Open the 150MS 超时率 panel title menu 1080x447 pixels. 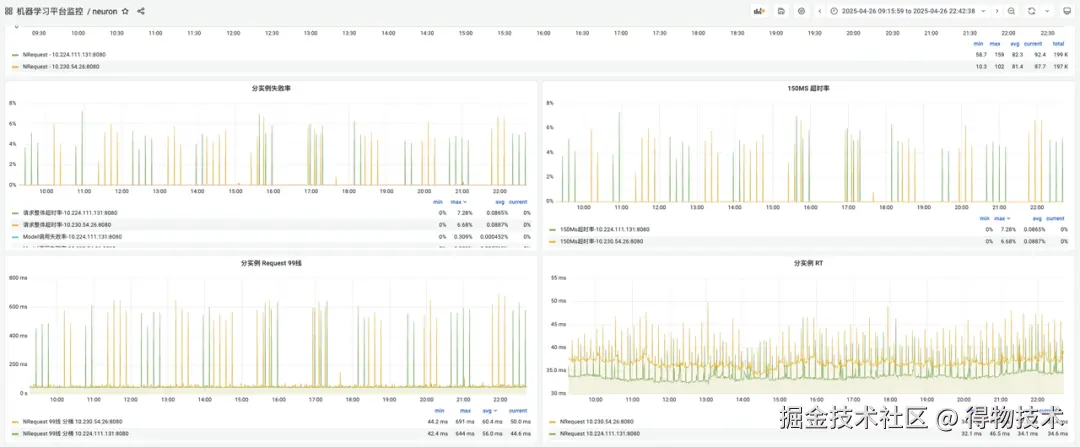(x=808, y=89)
